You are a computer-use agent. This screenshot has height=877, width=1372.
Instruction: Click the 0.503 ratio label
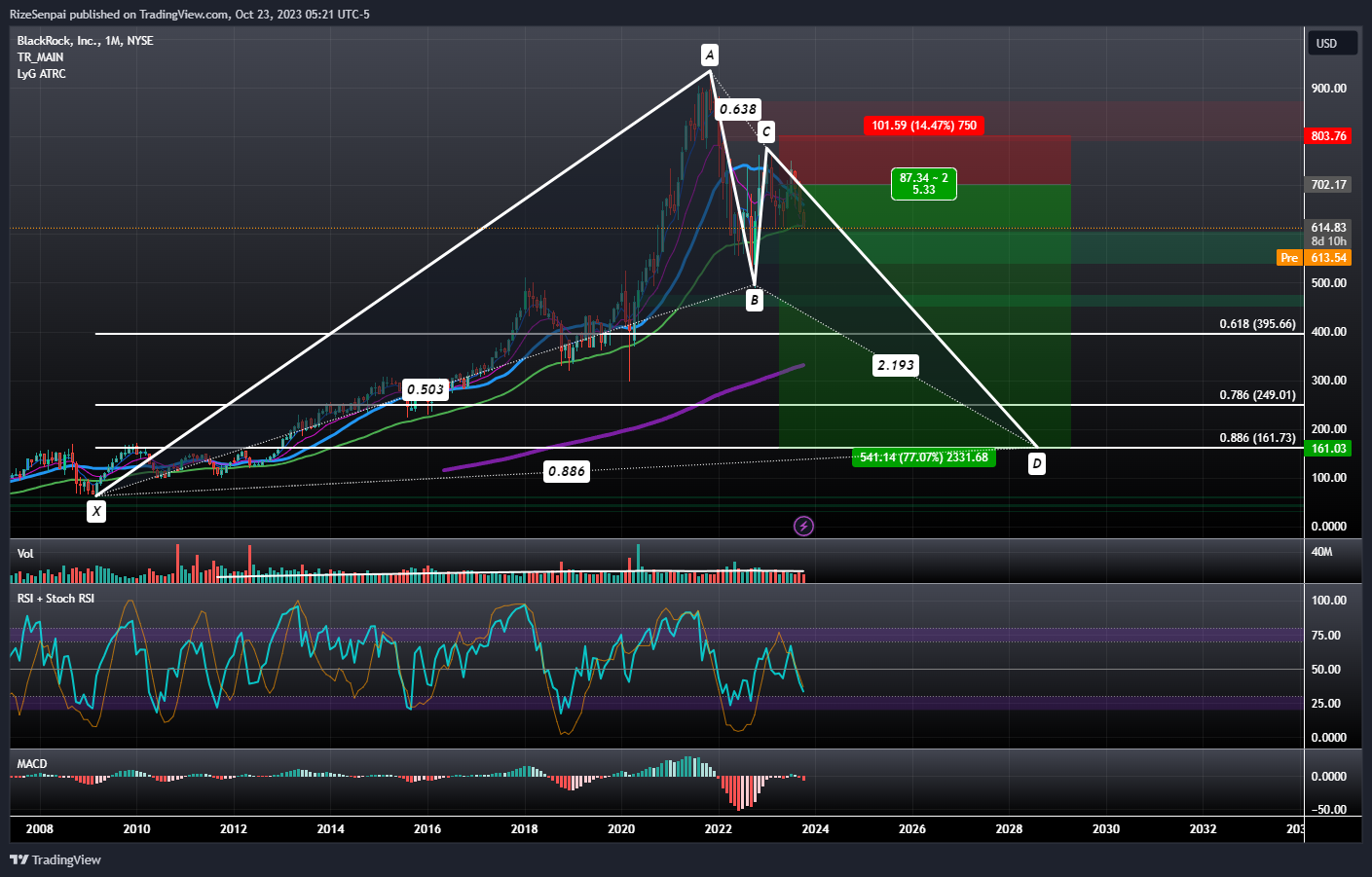pos(426,389)
